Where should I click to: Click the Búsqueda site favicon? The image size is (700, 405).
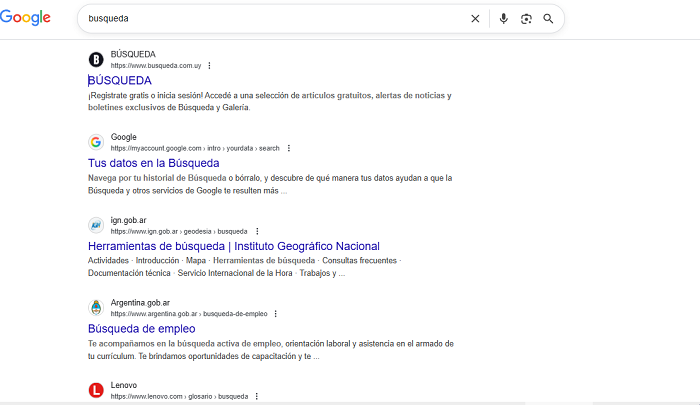[x=96, y=59]
